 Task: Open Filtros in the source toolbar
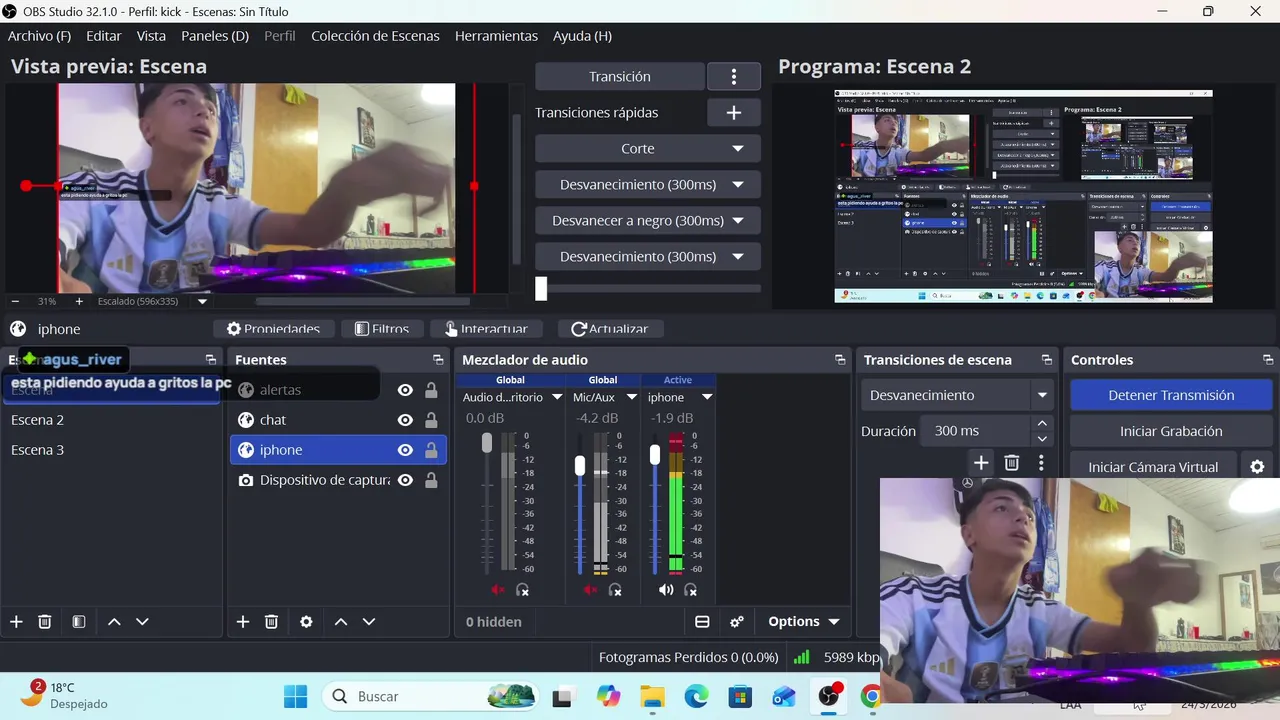pos(381,329)
